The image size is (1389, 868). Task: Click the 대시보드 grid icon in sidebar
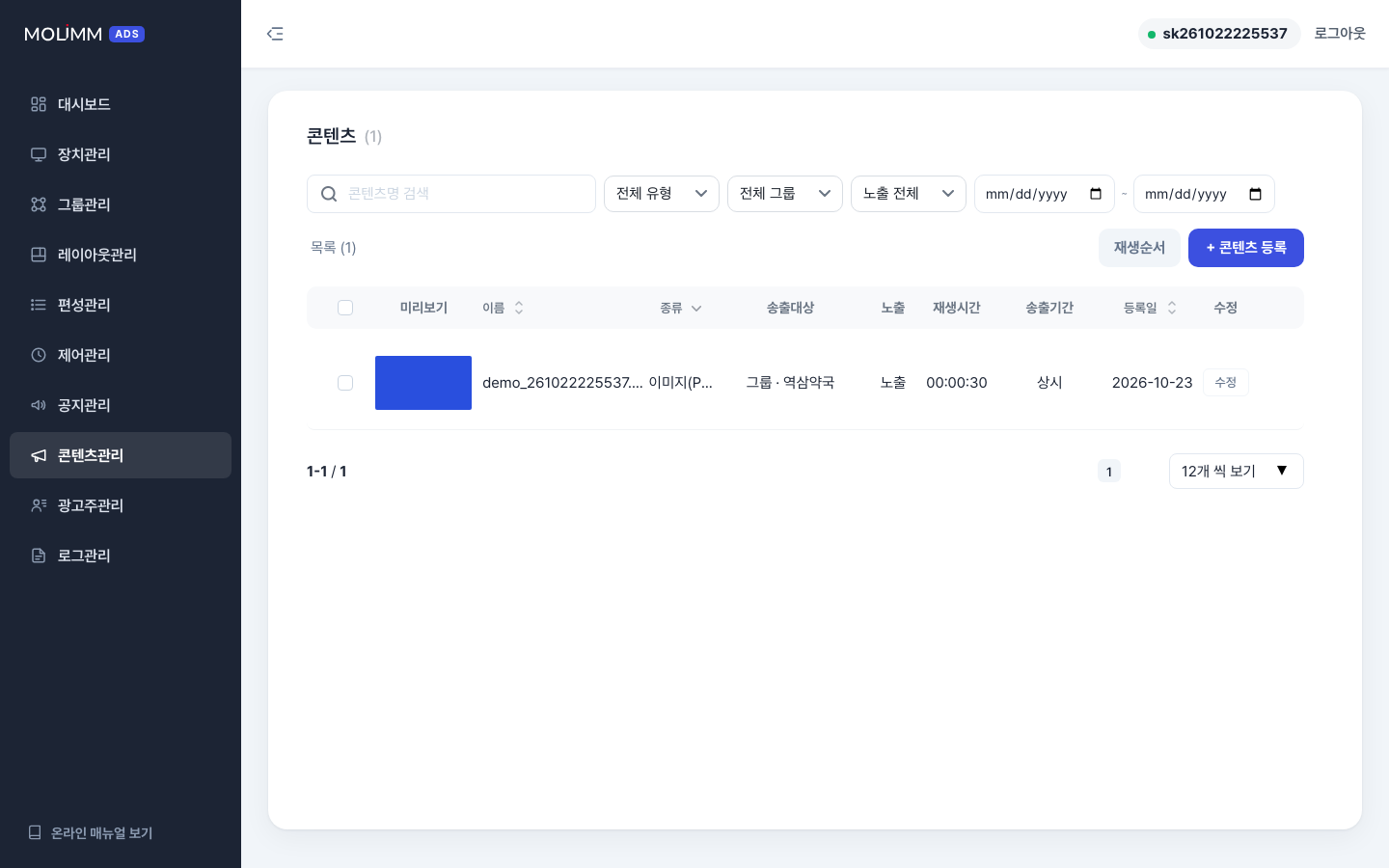39,104
